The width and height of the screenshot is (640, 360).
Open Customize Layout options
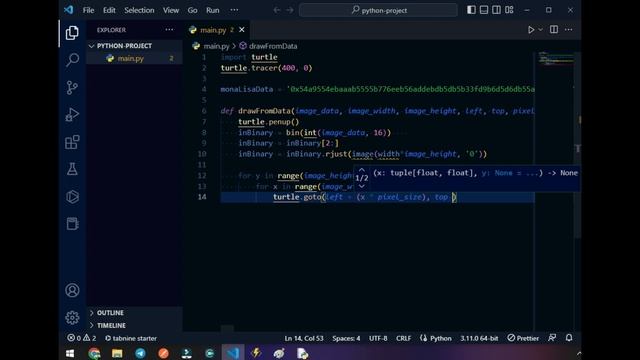click(509, 10)
